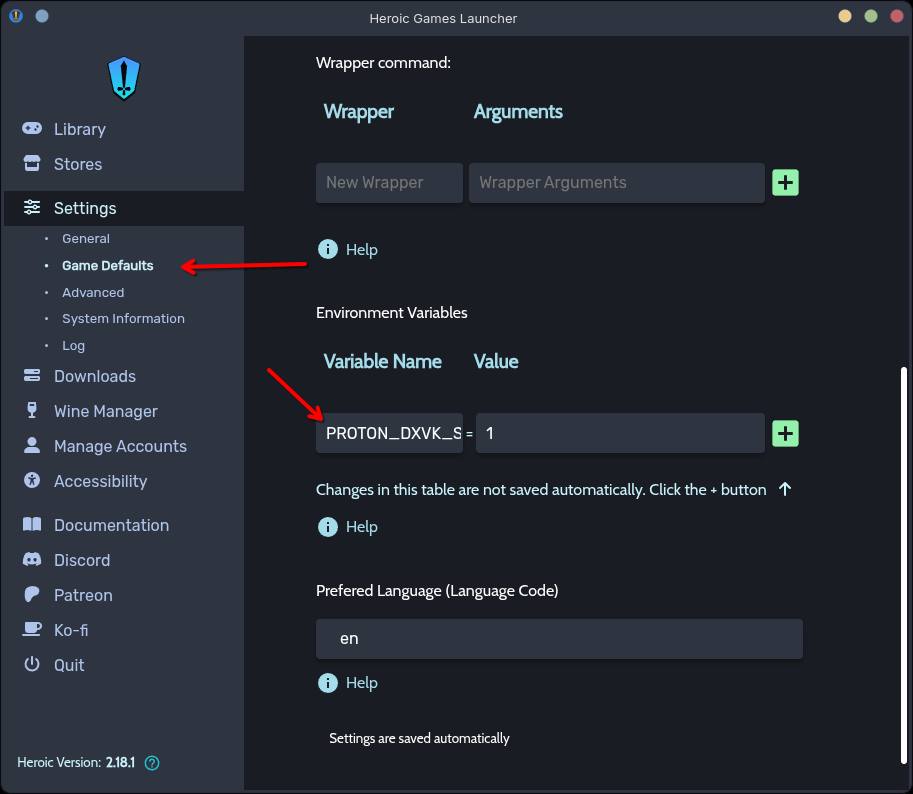
Task: Open the General settings section
Action: pos(86,239)
